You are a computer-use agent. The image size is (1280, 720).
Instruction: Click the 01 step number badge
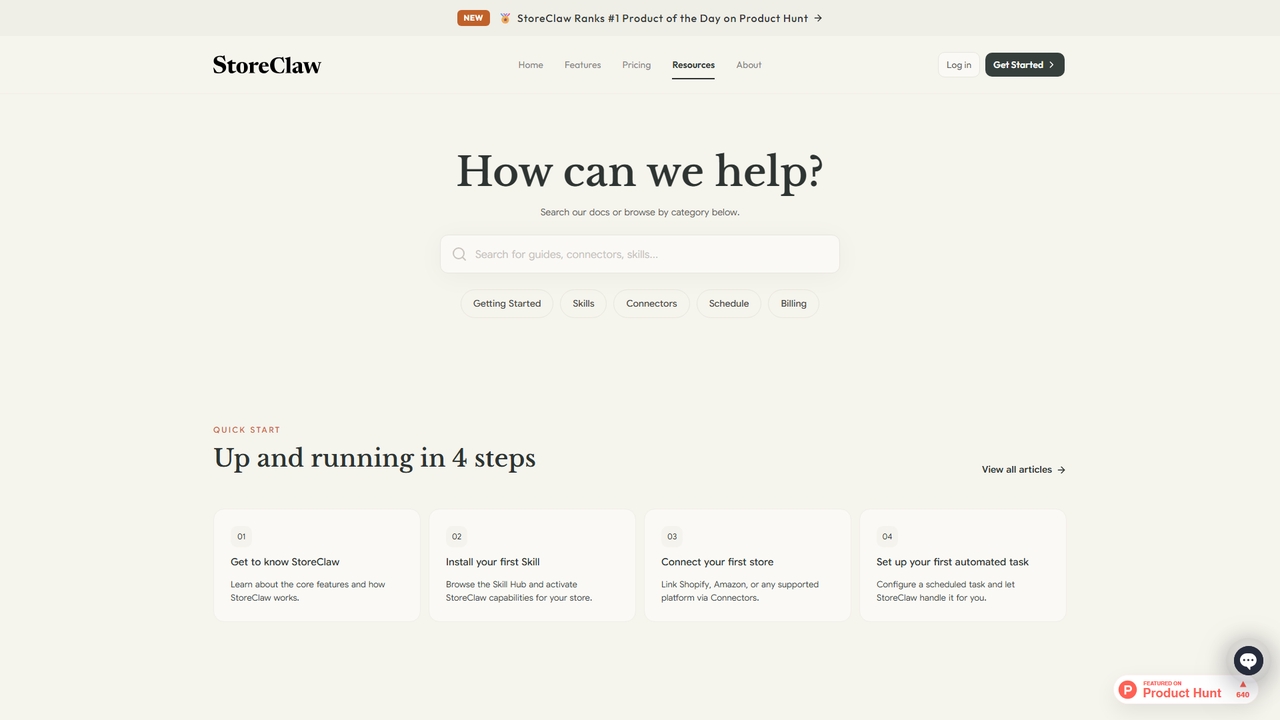pyautogui.click(x=241, y=537)
